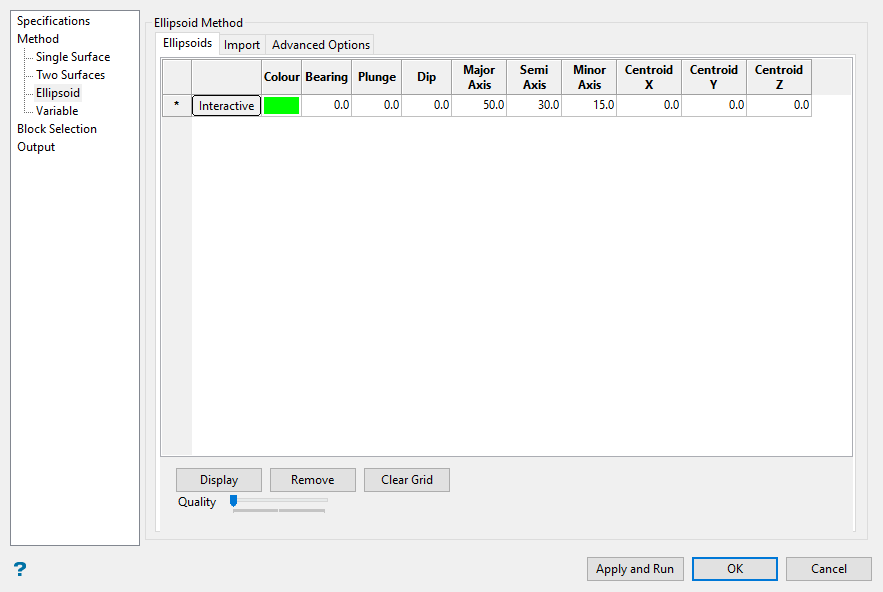
Task: Click the Remove button
Action: pyautogui.click(x=313, y=480)
